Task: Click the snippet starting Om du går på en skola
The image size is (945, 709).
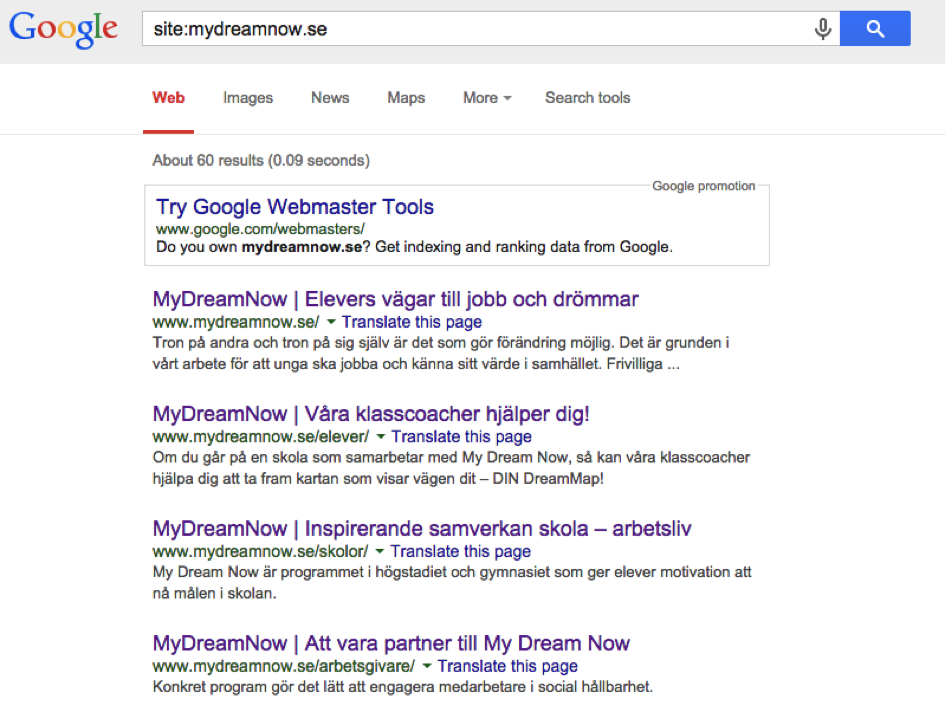Action: pyautogui.click(x=451, y=468)
